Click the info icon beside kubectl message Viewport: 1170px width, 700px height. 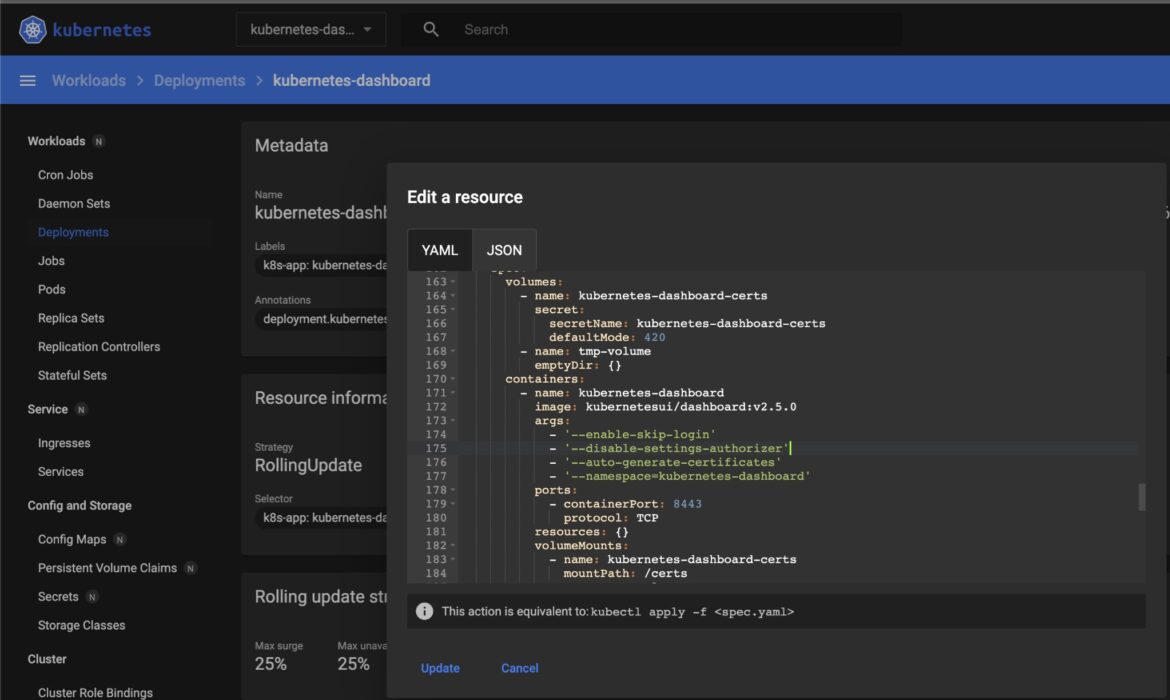point(425,611)
